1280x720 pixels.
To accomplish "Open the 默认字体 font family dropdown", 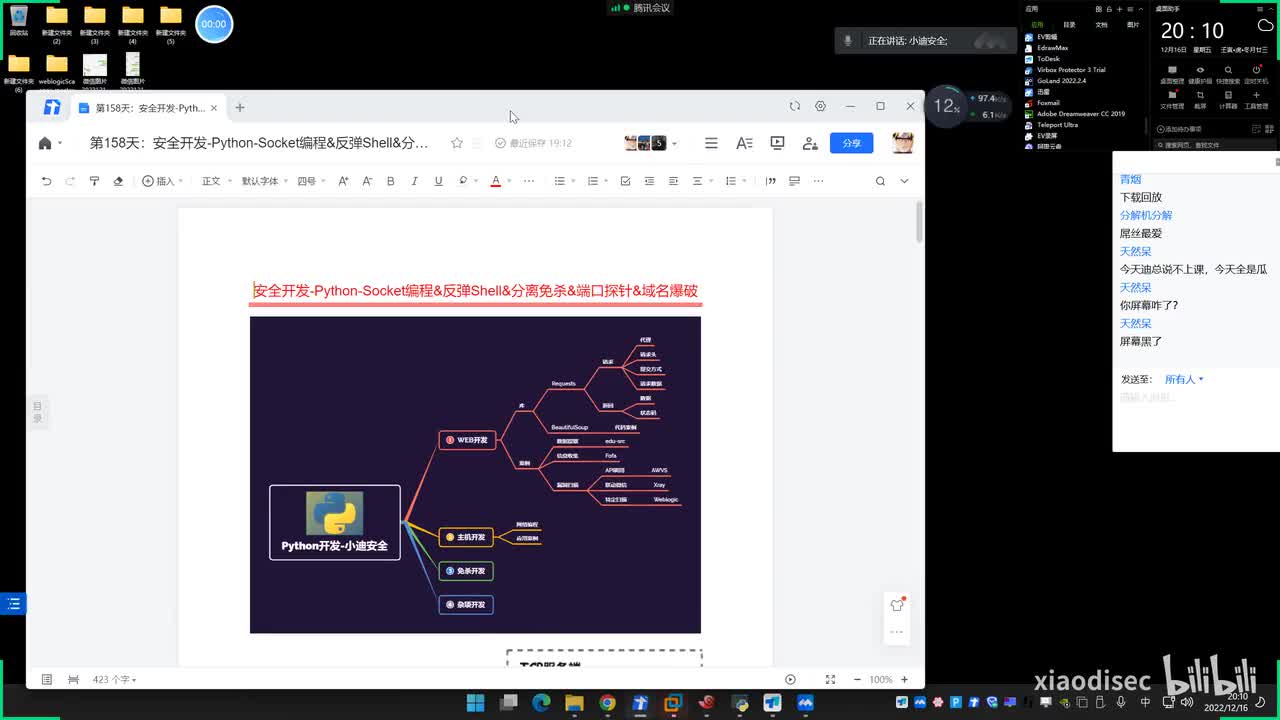I will [x=265, y=181].
